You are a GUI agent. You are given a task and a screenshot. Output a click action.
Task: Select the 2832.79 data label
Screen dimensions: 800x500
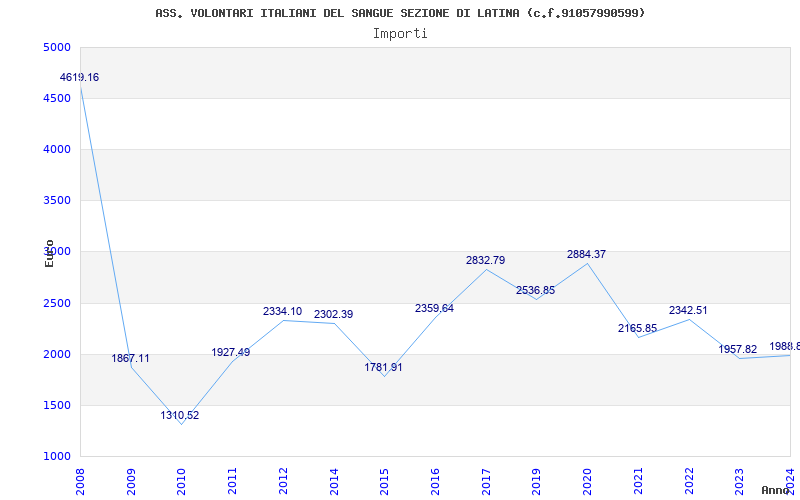[x=485, y=261]
